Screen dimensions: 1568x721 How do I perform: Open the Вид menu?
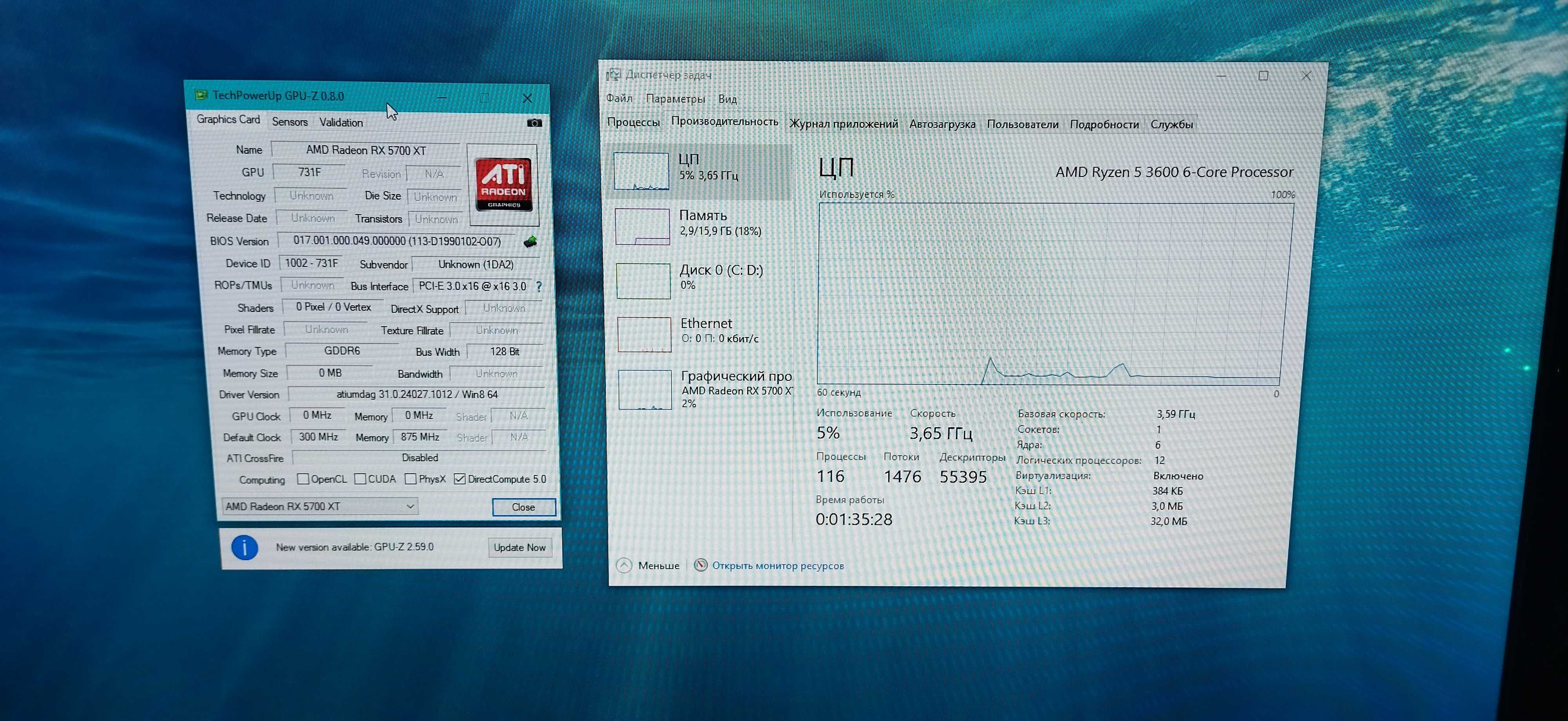point(728,99)
